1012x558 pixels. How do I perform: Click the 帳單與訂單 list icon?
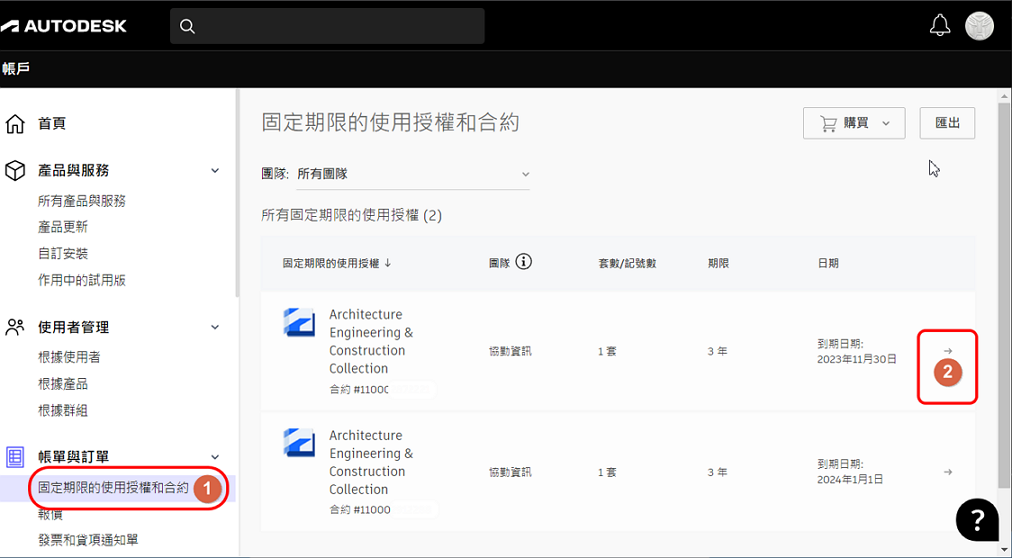15,457
